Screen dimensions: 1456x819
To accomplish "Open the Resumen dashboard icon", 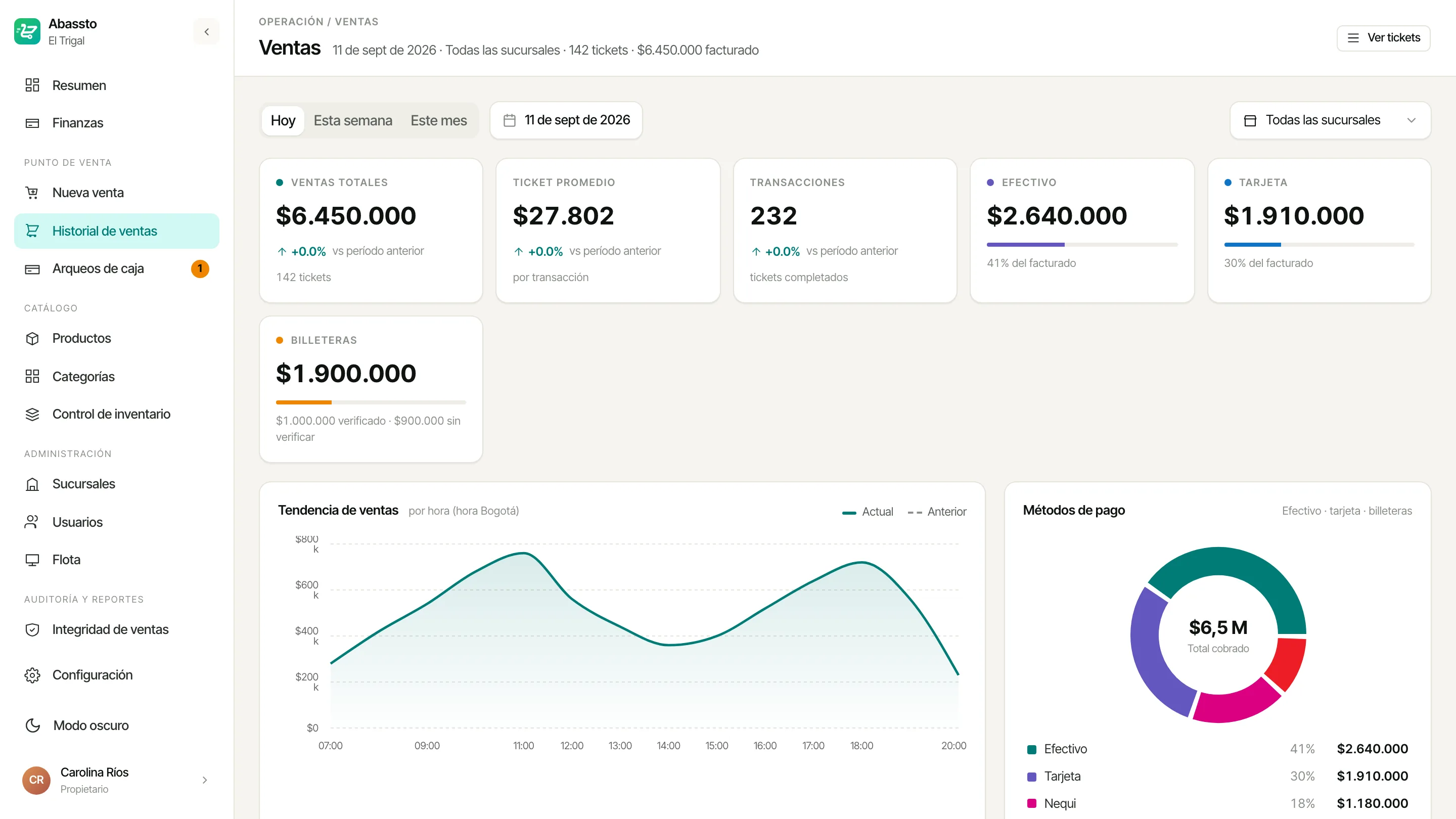I will pos(32,85).
